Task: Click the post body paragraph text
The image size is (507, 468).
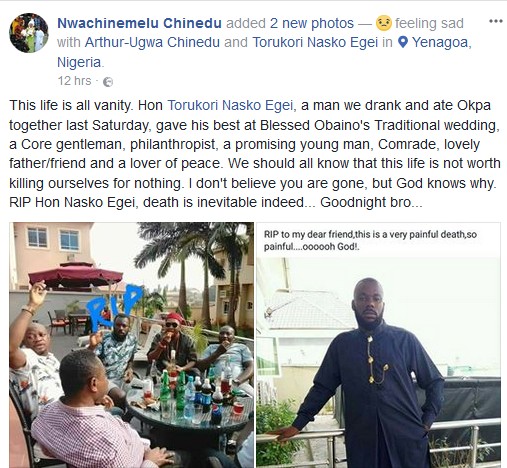Action: [255, 154]
